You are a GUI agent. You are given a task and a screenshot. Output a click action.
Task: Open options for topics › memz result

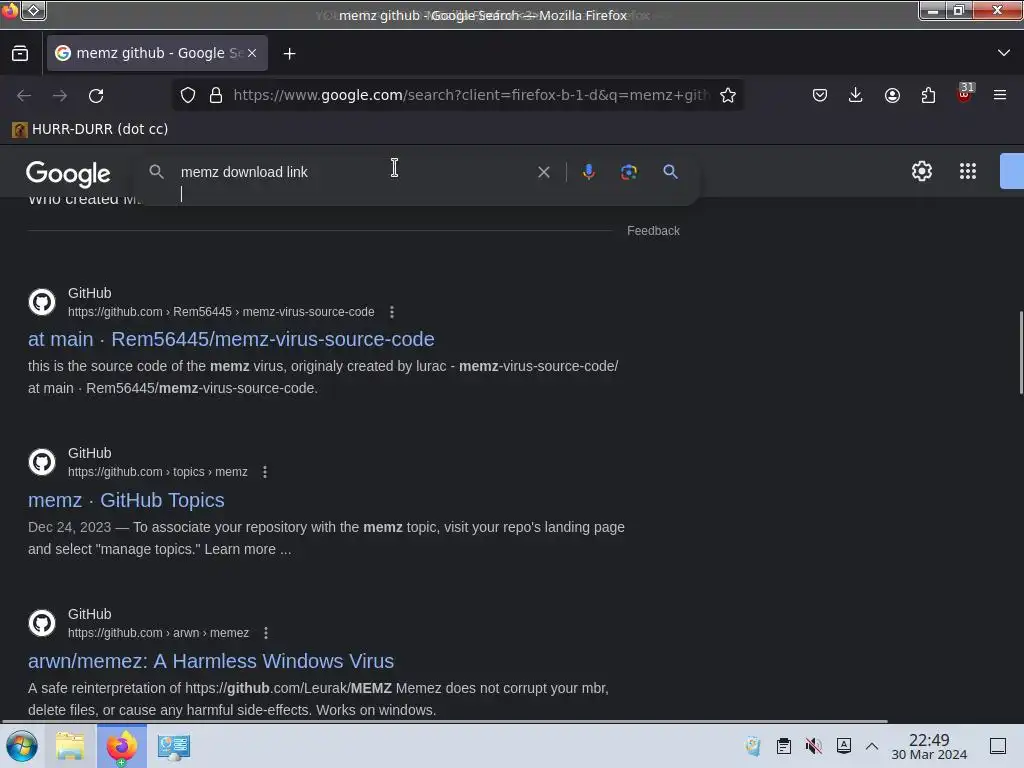[x=264, y=472]
